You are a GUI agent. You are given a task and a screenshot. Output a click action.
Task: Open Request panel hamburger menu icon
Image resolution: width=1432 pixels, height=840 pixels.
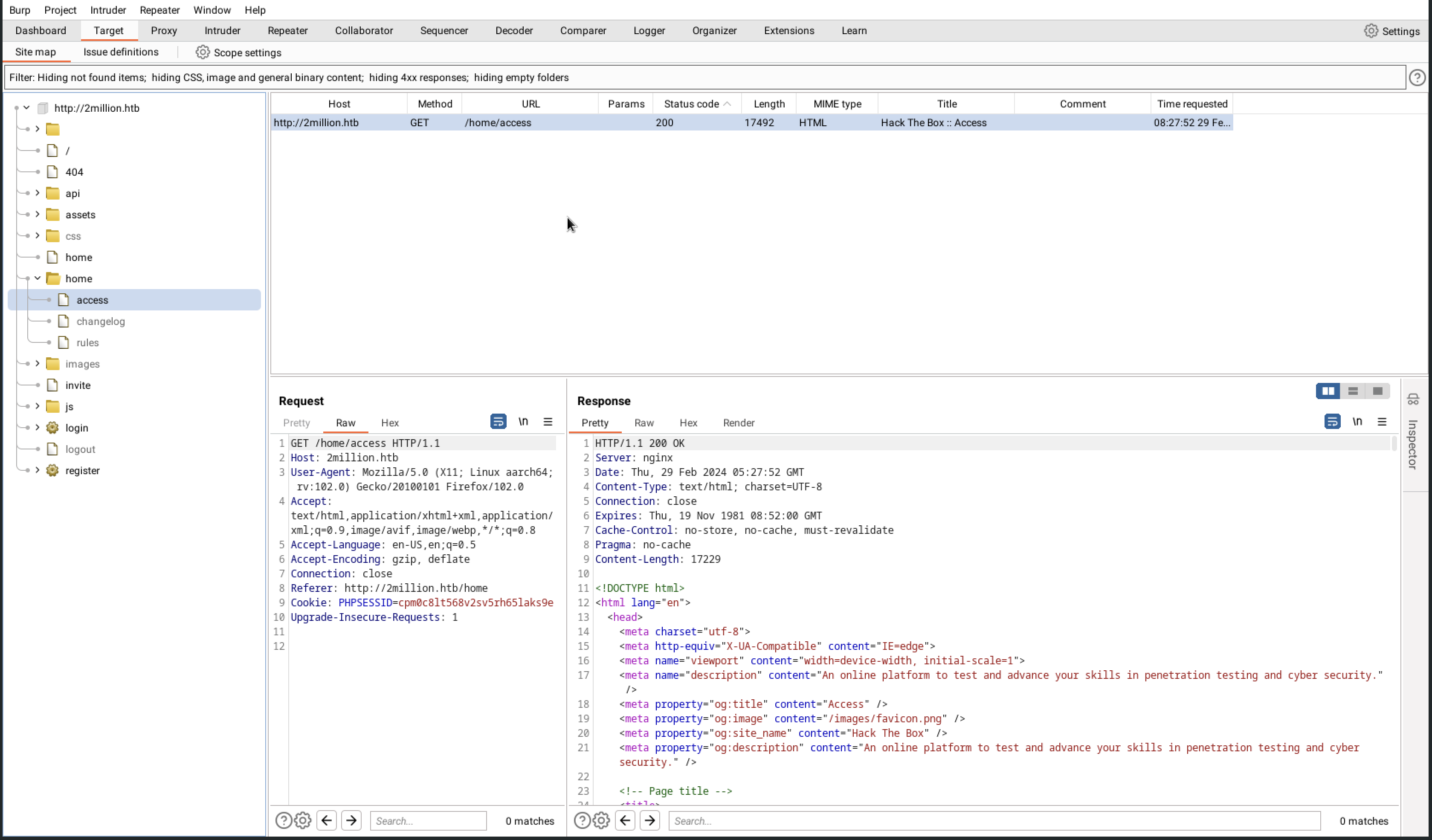[x=548, y=422]
